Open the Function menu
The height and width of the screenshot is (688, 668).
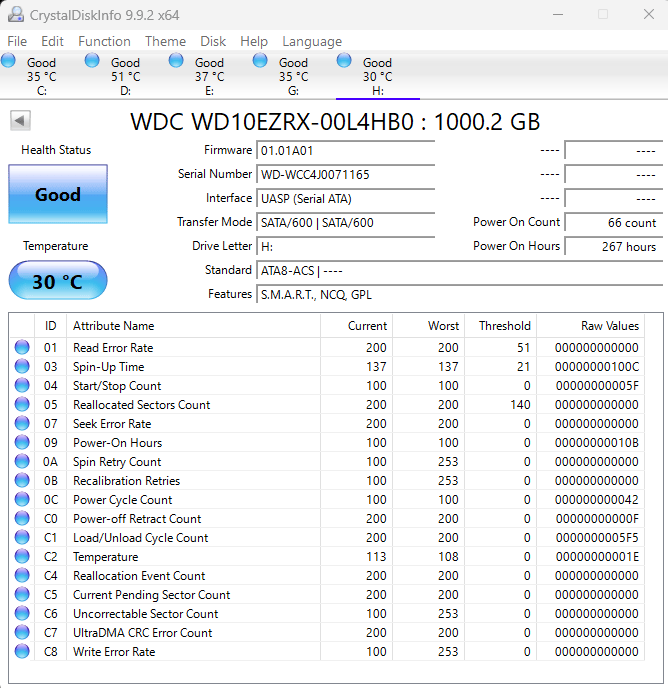(x=104, y=41)
